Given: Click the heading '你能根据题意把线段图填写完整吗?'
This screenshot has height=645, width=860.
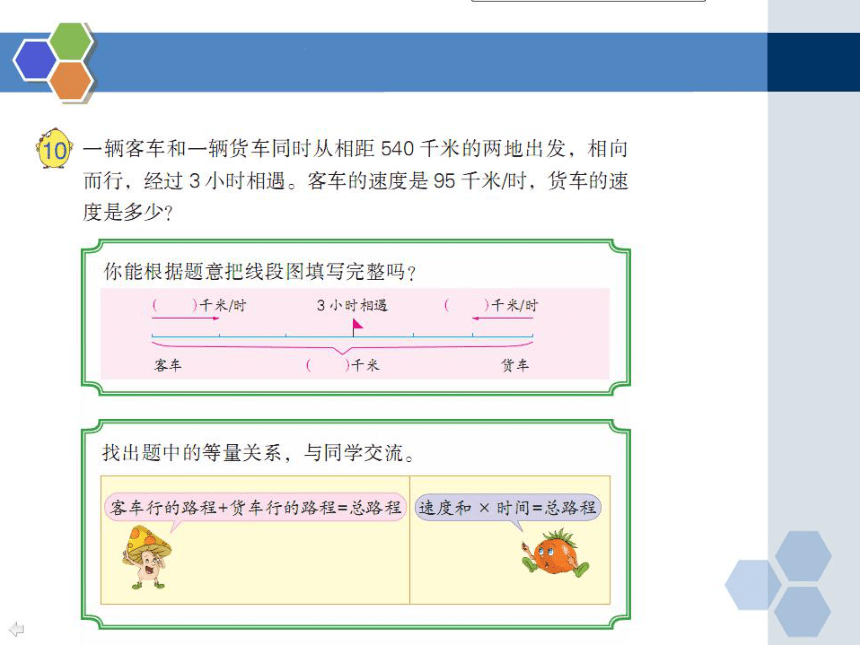Looking at the screenshot, I should [x=261, y=271].
